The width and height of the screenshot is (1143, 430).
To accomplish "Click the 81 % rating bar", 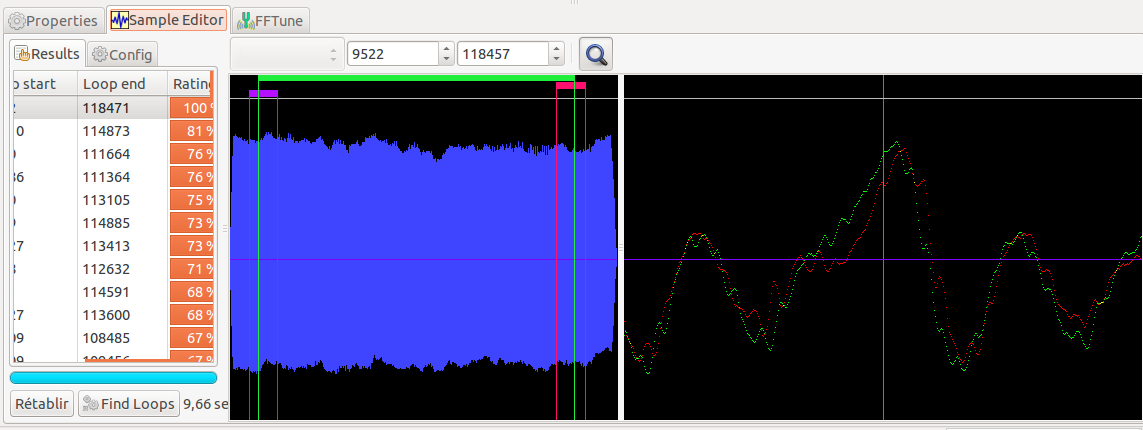I will click(192, 131).
